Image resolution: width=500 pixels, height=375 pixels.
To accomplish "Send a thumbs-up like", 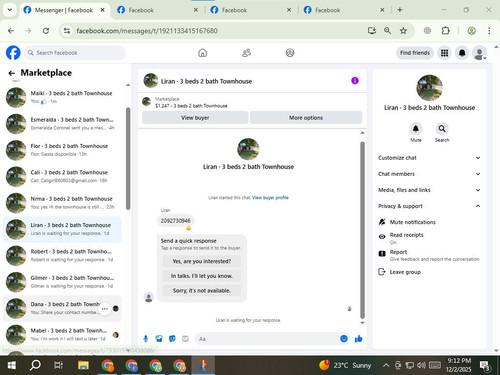I will click(x=359, y=339).
